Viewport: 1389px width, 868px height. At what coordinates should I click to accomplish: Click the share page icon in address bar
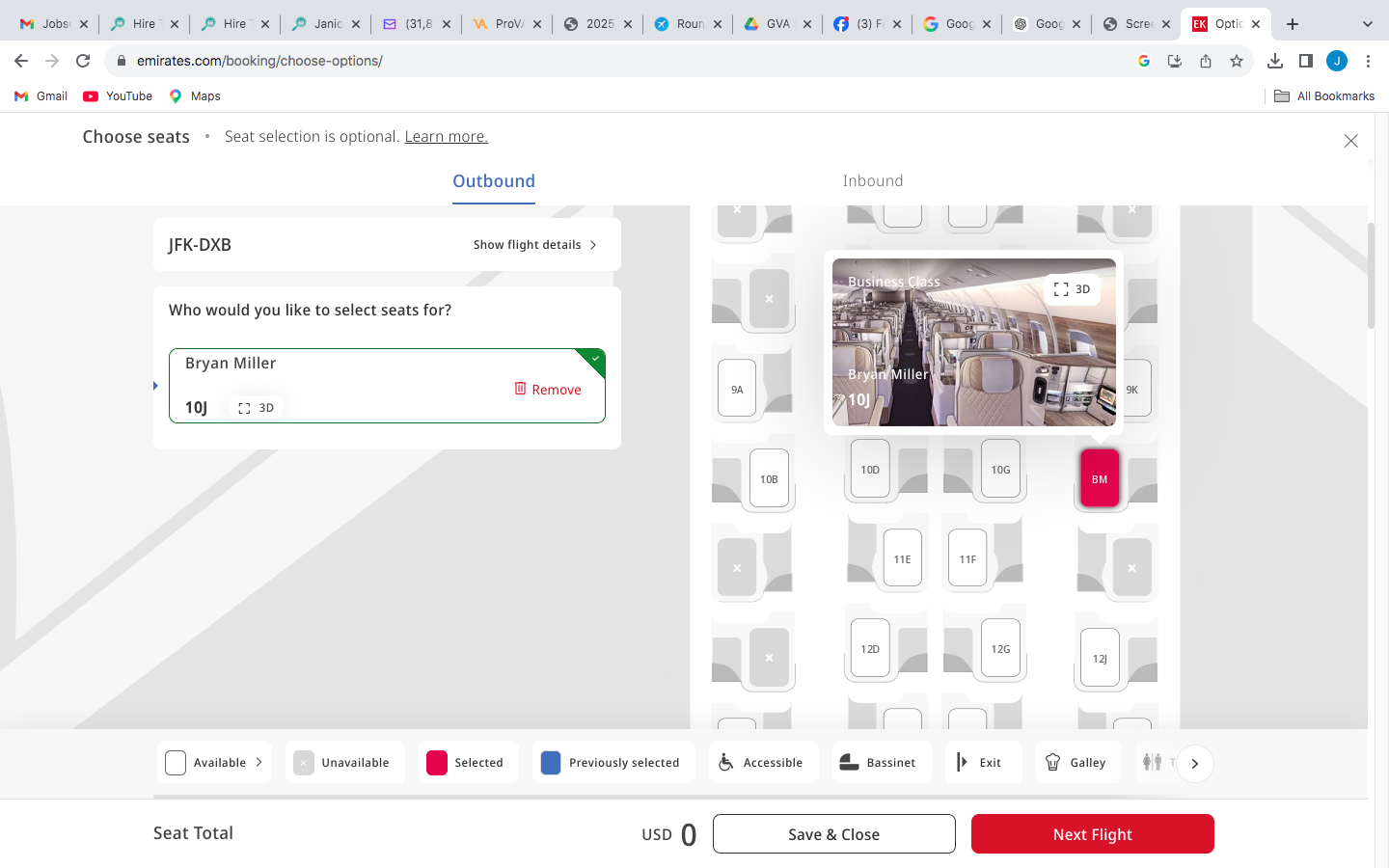1206,61
